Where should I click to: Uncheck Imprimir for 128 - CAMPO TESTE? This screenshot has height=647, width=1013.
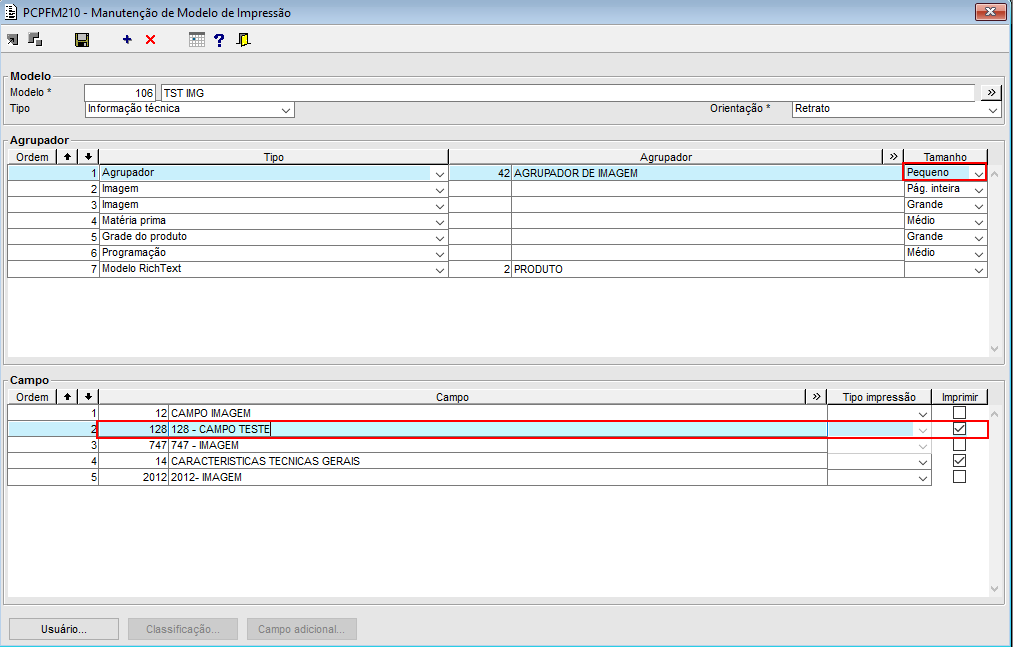pyautogui.click(x=959, y=429)
